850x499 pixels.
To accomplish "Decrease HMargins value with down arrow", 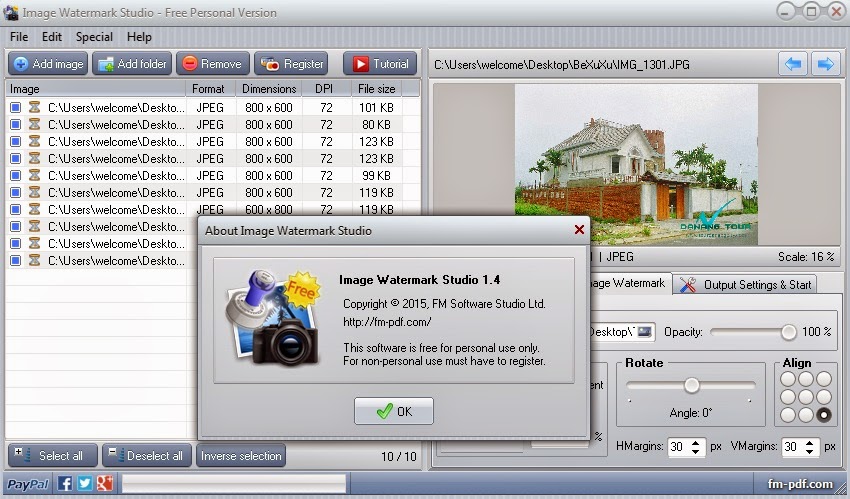I will 696,451.
